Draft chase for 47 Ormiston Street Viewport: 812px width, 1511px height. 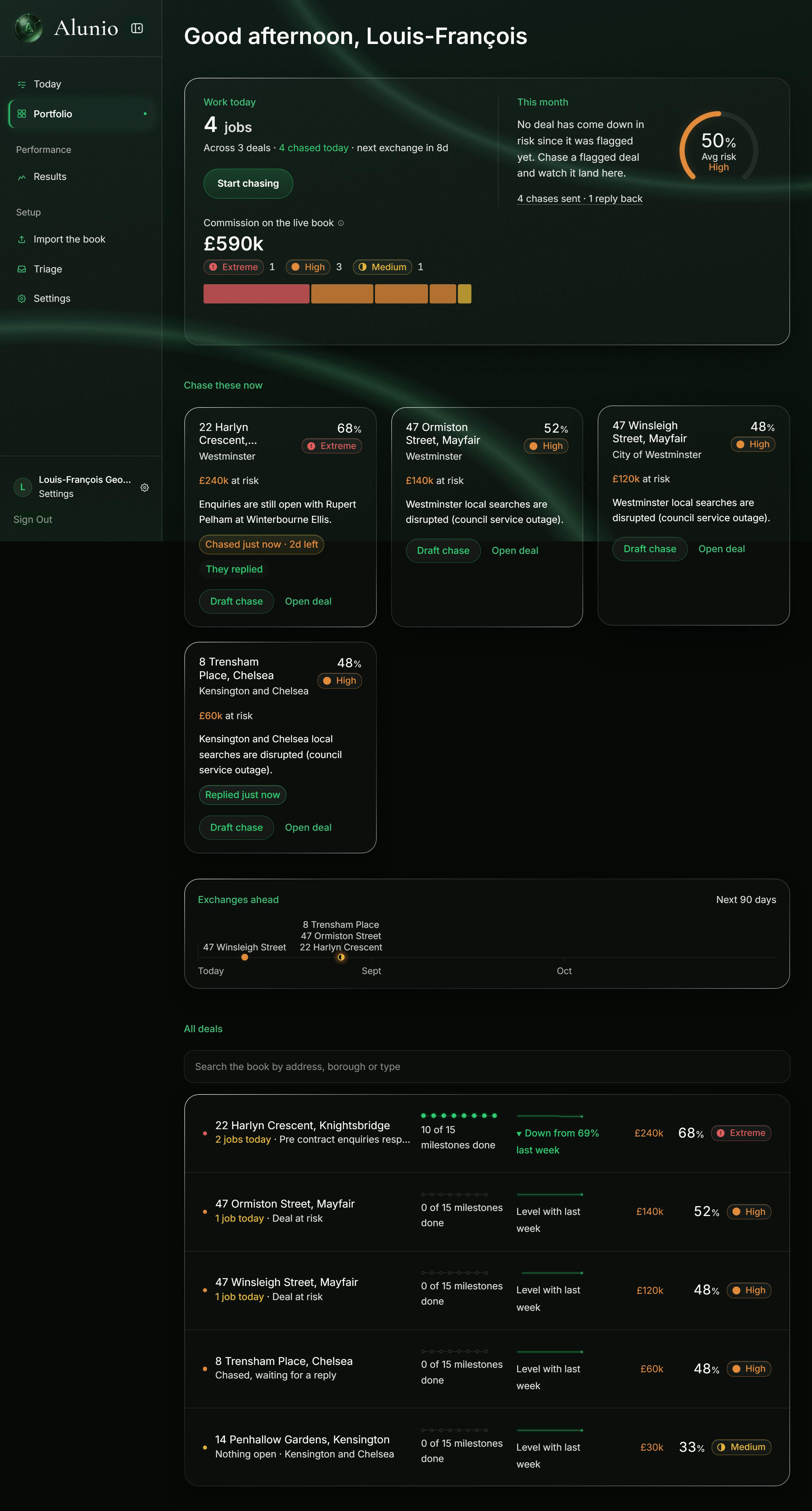point(443,551)
